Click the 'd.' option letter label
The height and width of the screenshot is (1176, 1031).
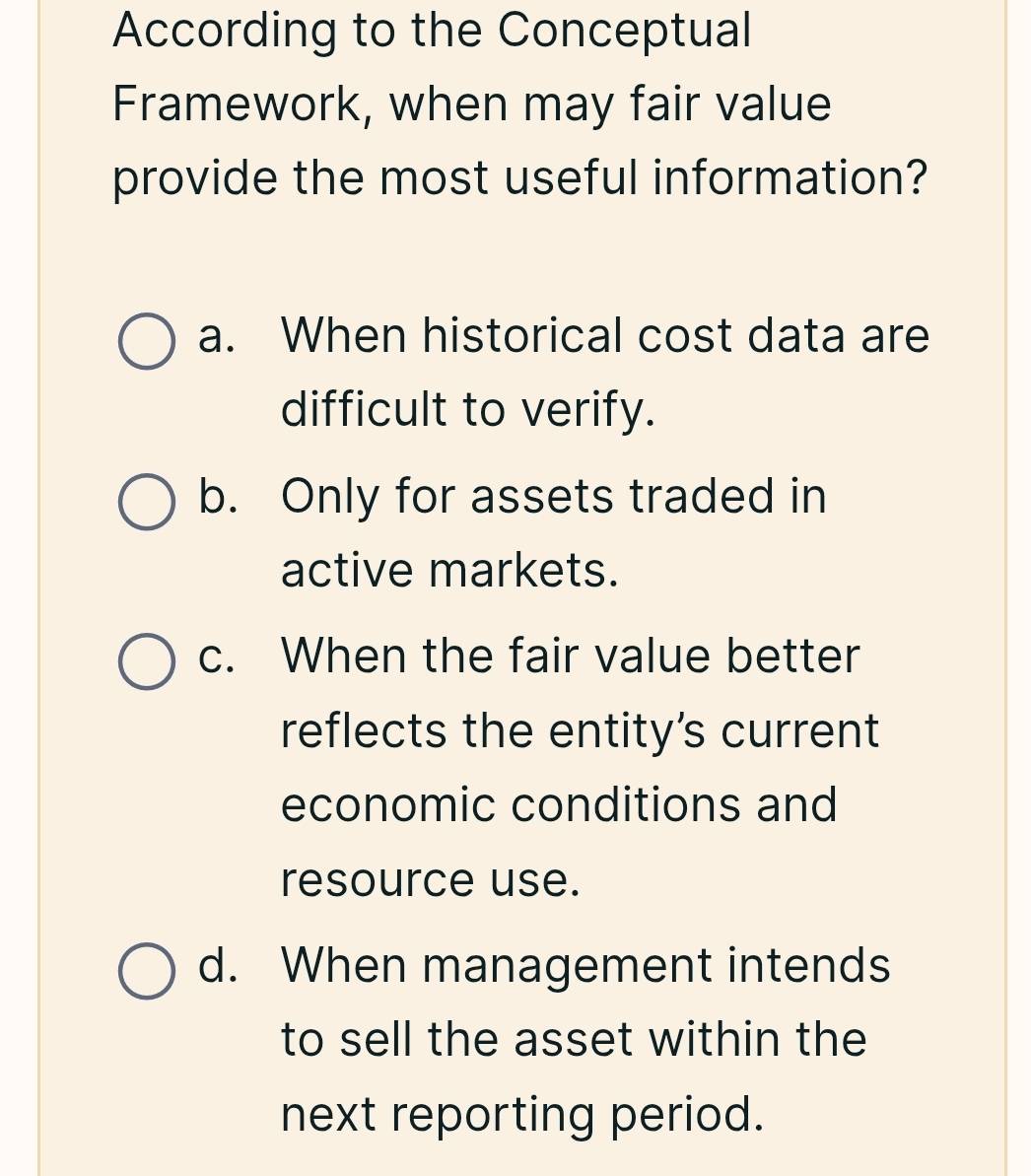218,965
